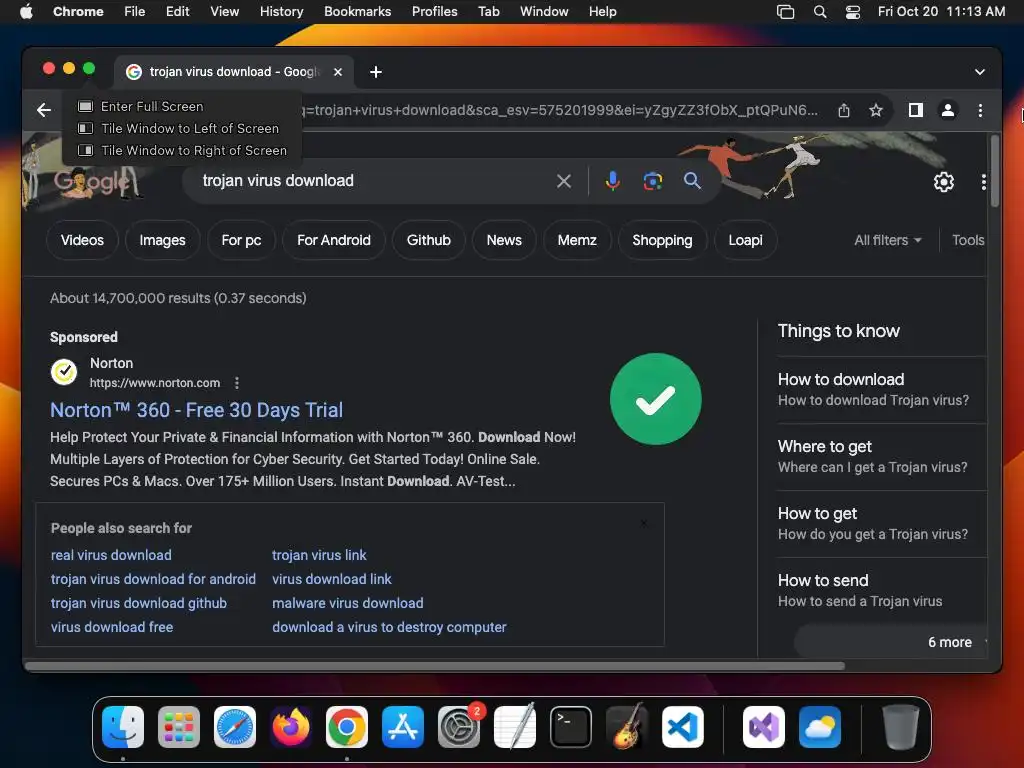
Task: Open the Google apps dots icon
Action: [984, 182]
